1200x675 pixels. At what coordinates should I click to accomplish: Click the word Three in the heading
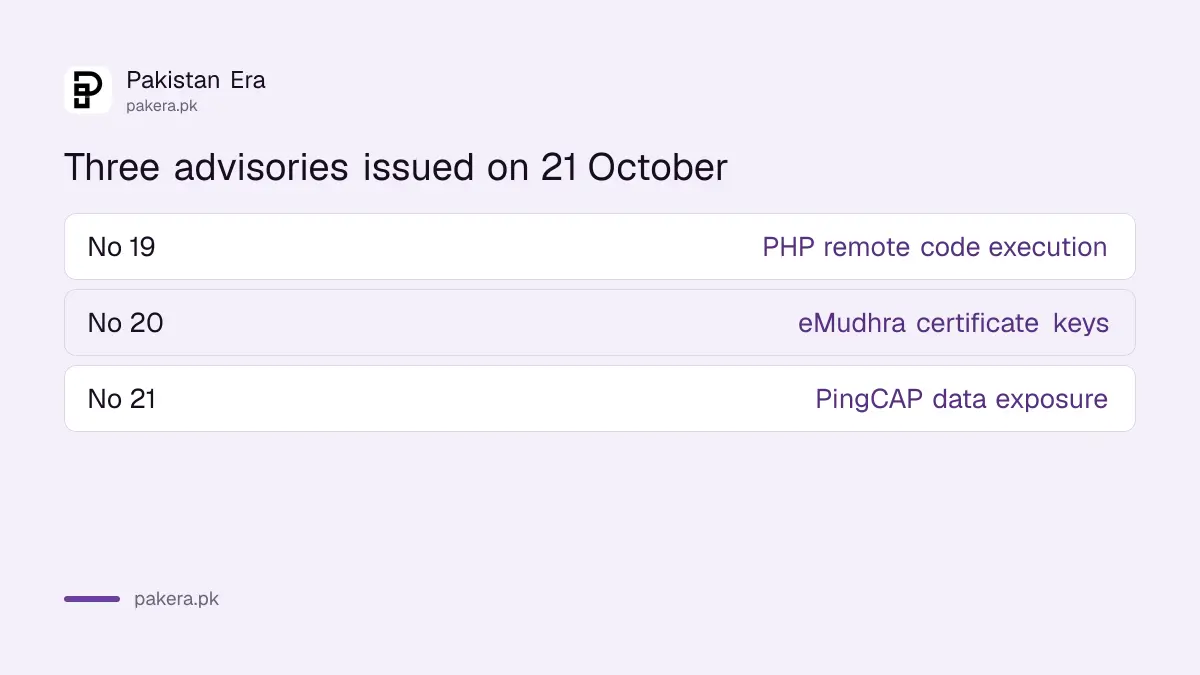point(112,167)
